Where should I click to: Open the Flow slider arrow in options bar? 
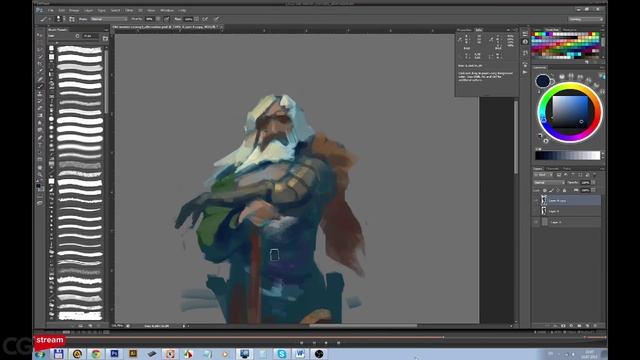click(196, 19)
